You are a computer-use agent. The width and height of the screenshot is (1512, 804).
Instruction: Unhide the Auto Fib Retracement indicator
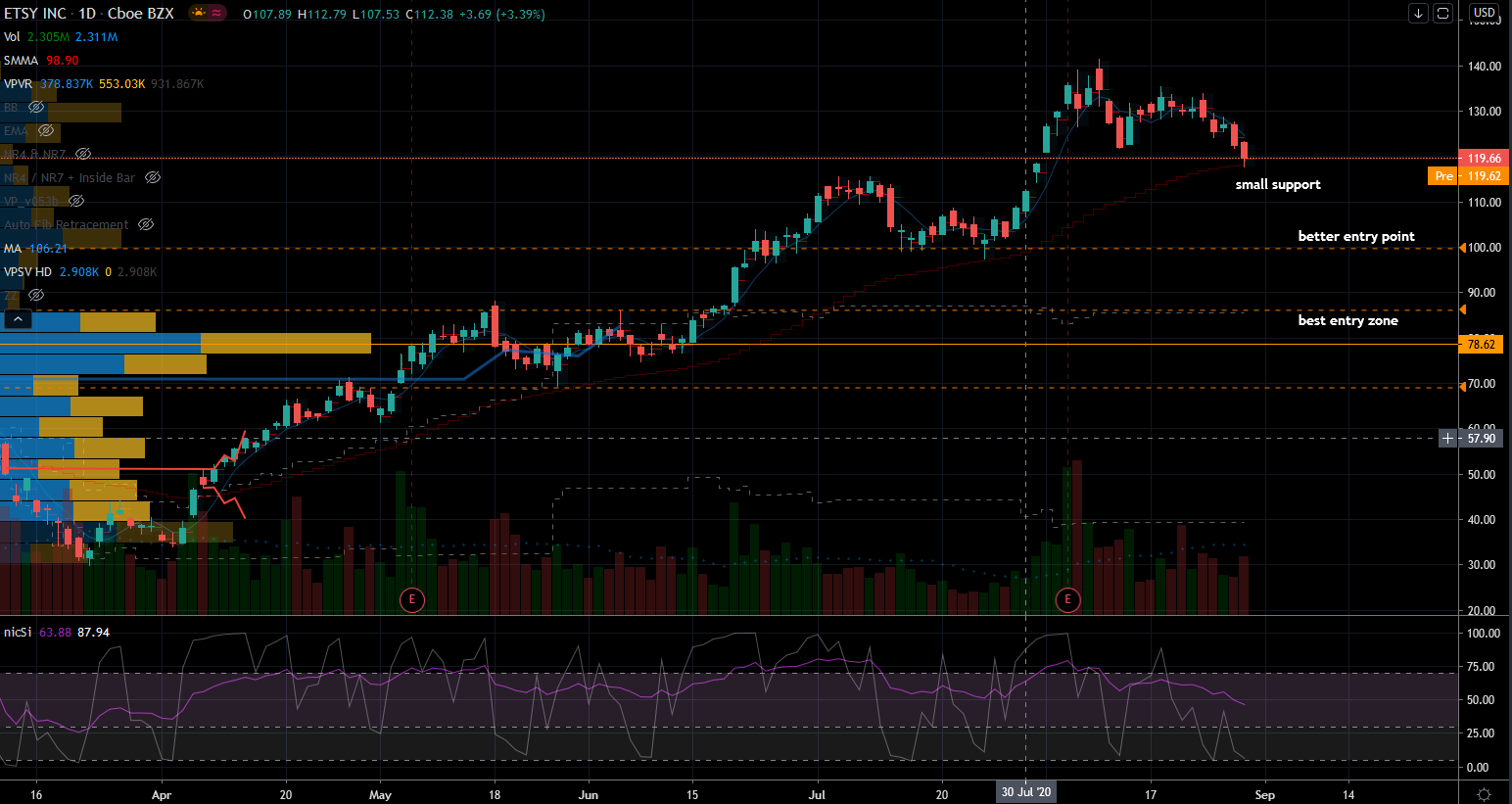tap(146, 224)
